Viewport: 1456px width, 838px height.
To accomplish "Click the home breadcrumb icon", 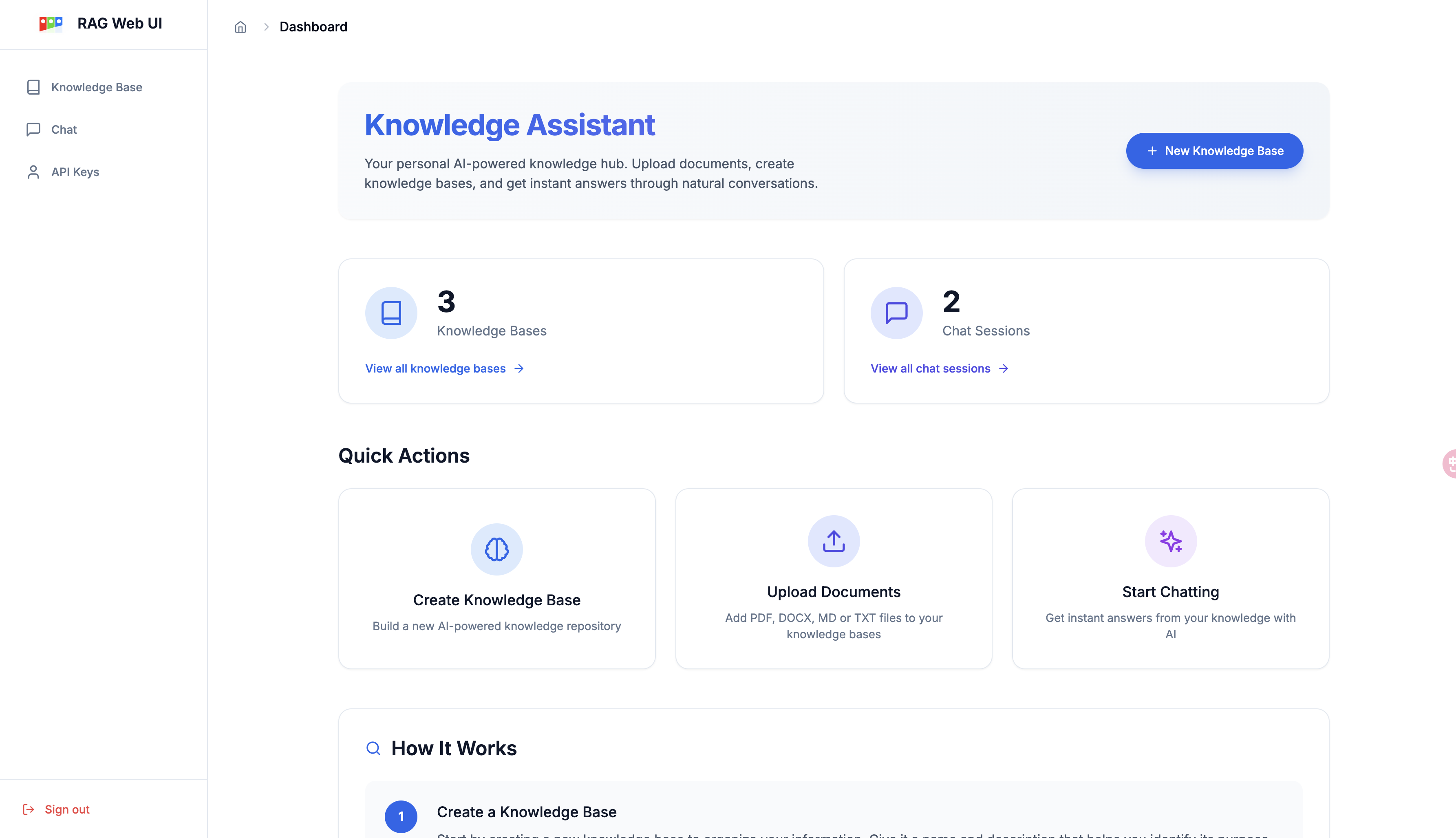I will [240, 27].
